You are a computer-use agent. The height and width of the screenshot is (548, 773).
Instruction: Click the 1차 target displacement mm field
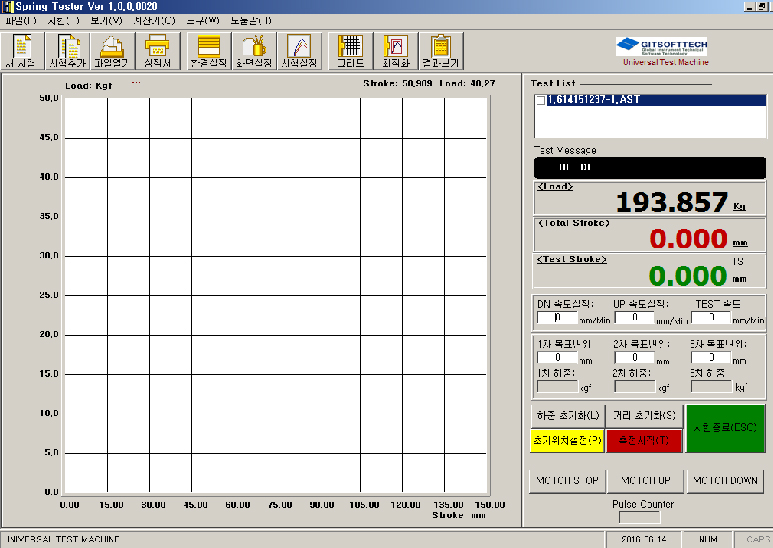[557, 357]
